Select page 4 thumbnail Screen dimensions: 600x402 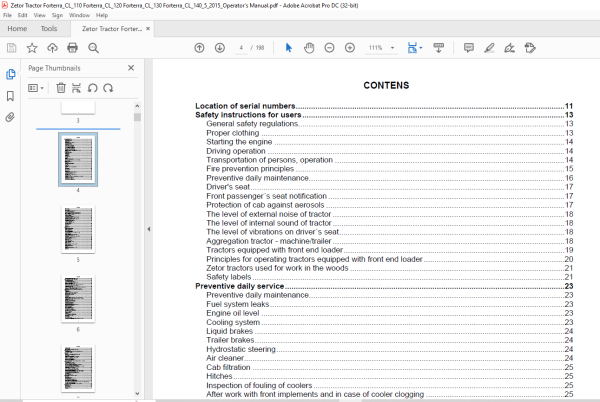tap(78, 159)
